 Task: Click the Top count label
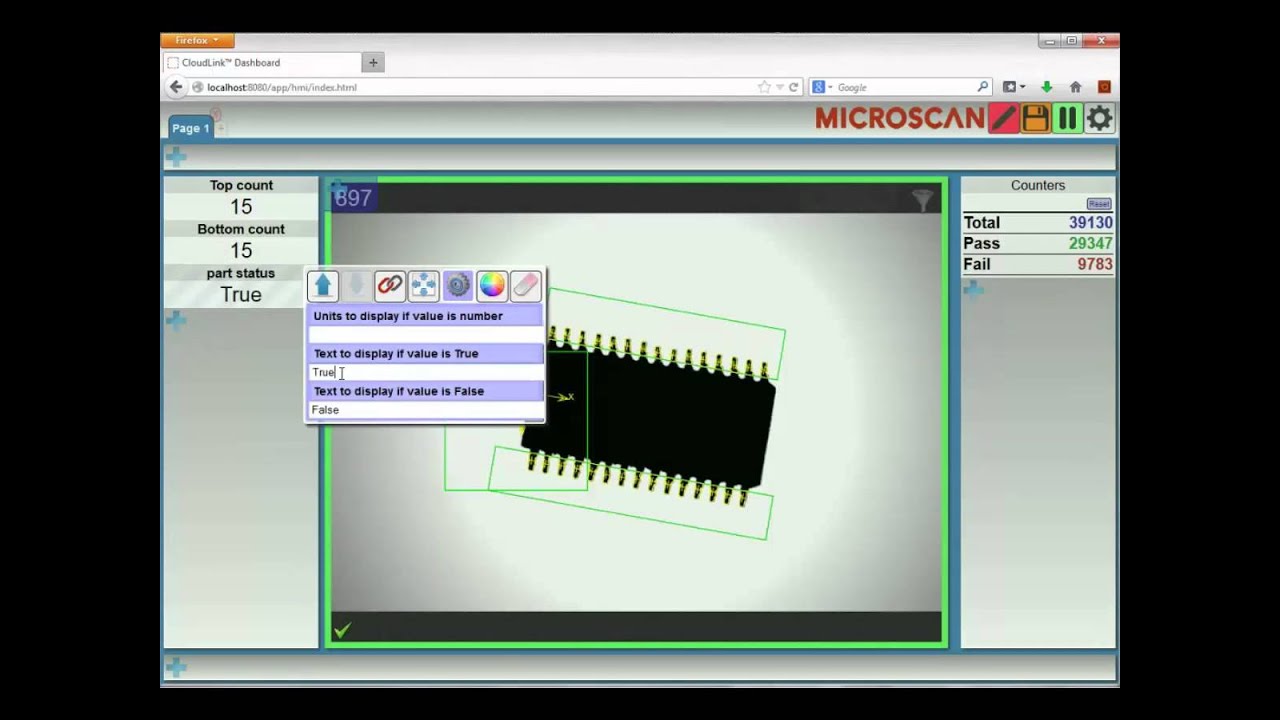241,185
